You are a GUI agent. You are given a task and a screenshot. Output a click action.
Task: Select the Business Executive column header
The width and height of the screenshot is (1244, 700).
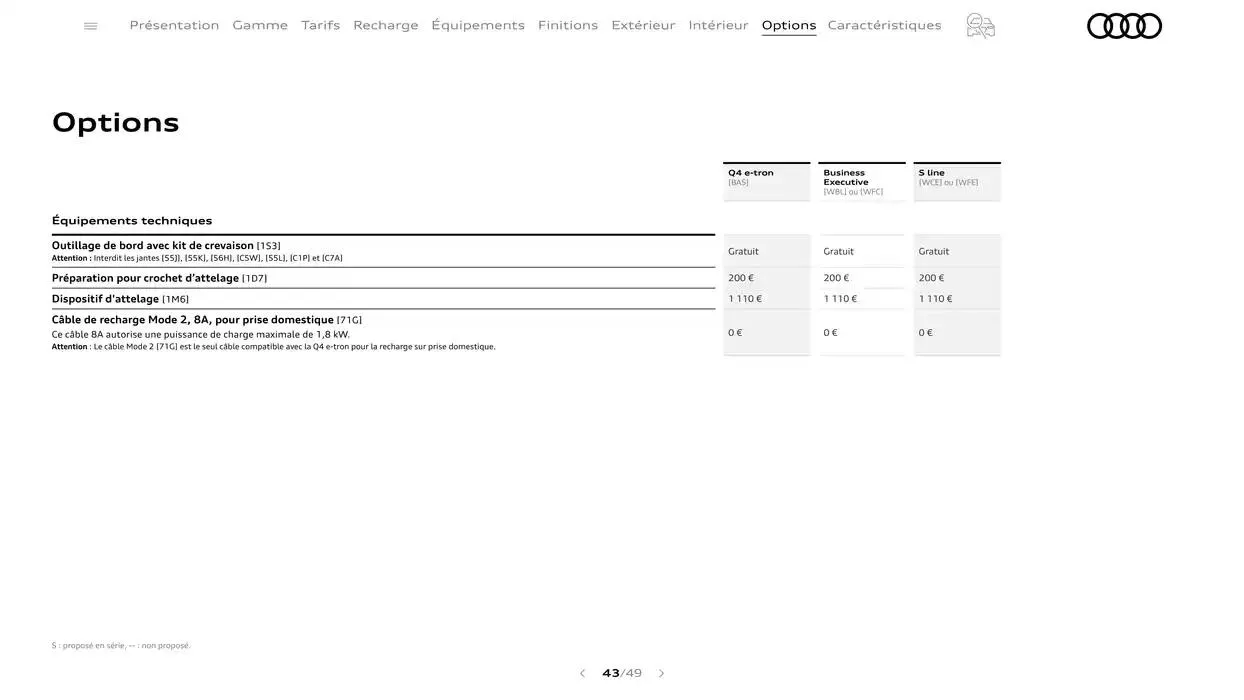pyautogui.click(x=862, y=180)
